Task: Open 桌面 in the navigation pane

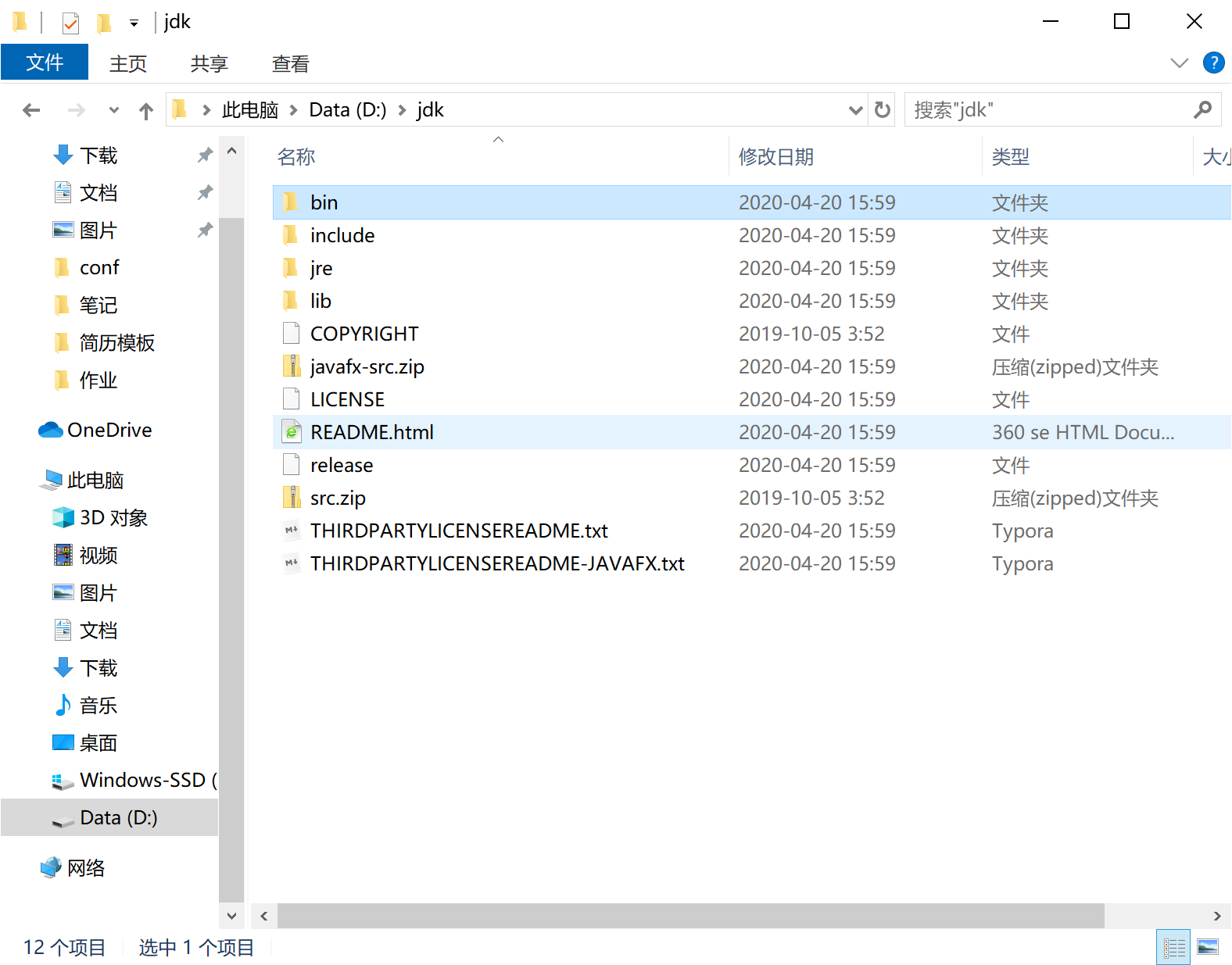Action: 98,743
